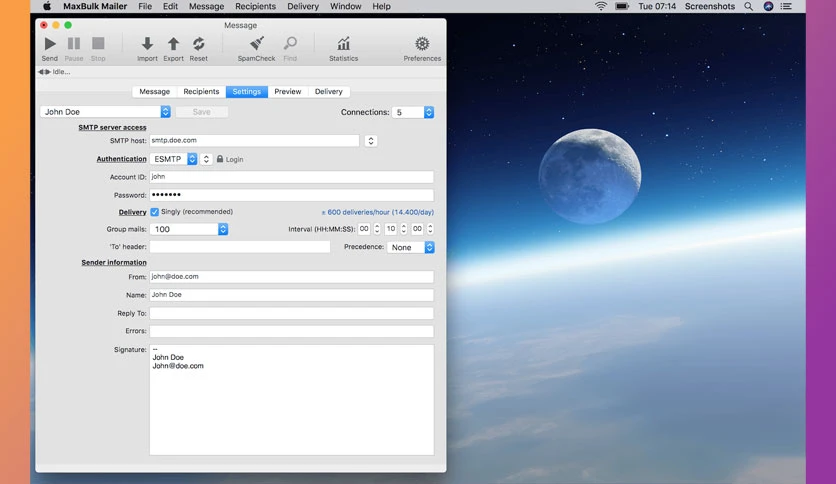The width and height of the screenshot is (836, 484).
Task: Click the From email field
Action: pos(292,277)
